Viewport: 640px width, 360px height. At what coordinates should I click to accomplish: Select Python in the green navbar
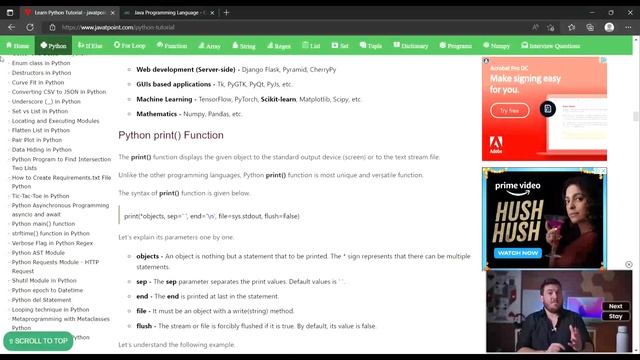(53, 46)
